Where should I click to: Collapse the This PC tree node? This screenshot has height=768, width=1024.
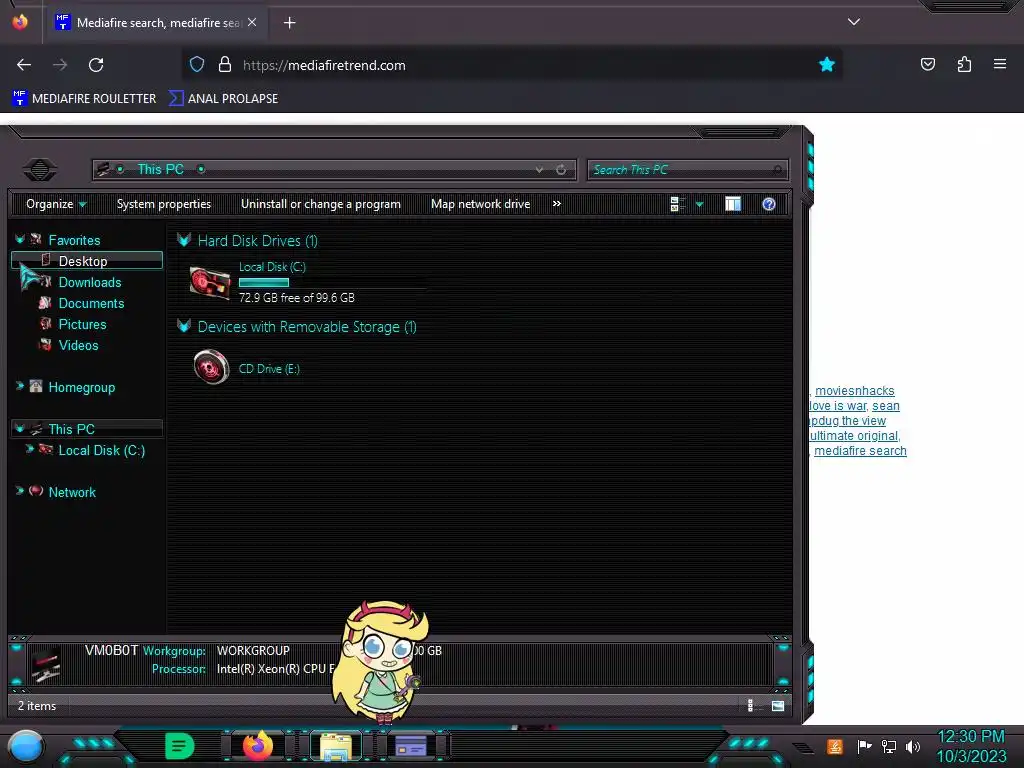(20, 428)
